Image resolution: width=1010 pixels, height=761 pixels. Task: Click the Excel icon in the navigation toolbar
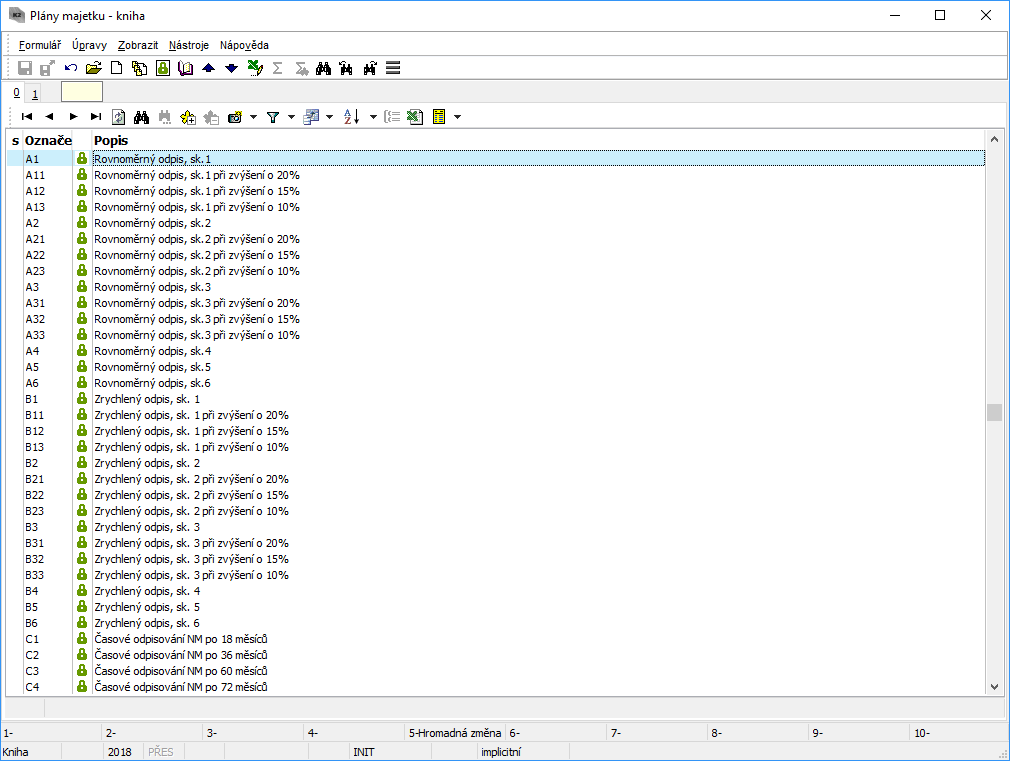(x=415, y=117)
